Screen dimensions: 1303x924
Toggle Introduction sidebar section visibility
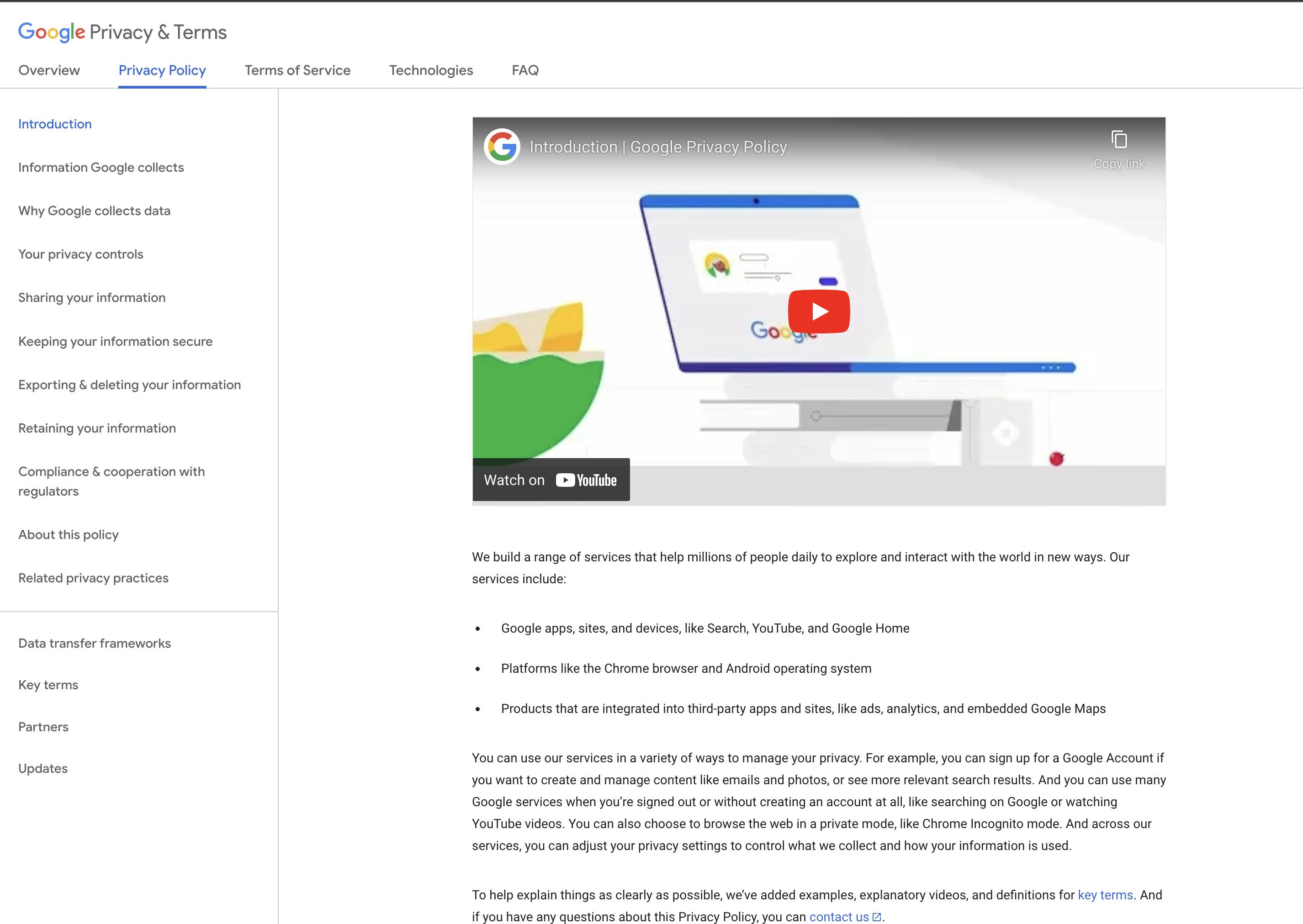coord(55,124)
